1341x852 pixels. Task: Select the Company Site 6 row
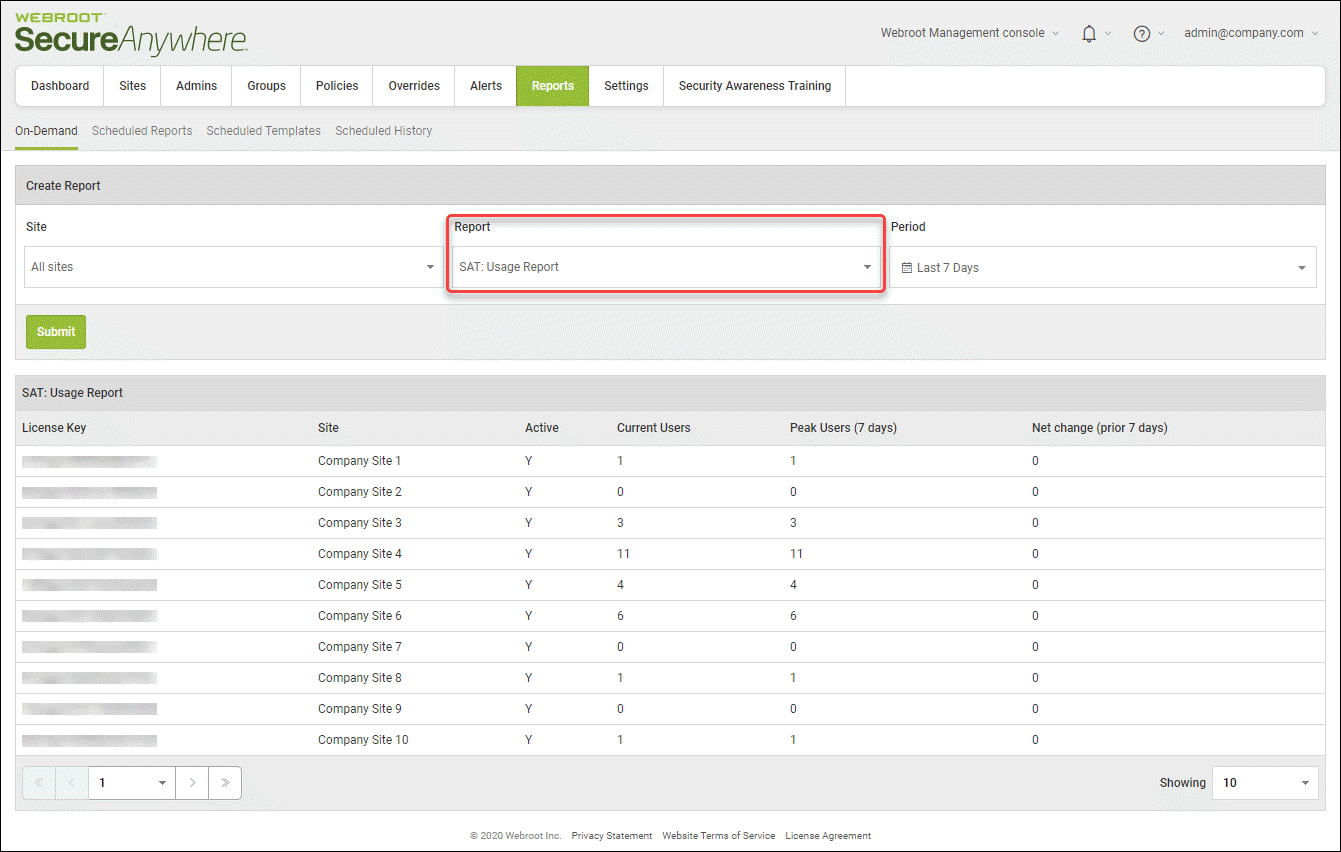point(670,616)
